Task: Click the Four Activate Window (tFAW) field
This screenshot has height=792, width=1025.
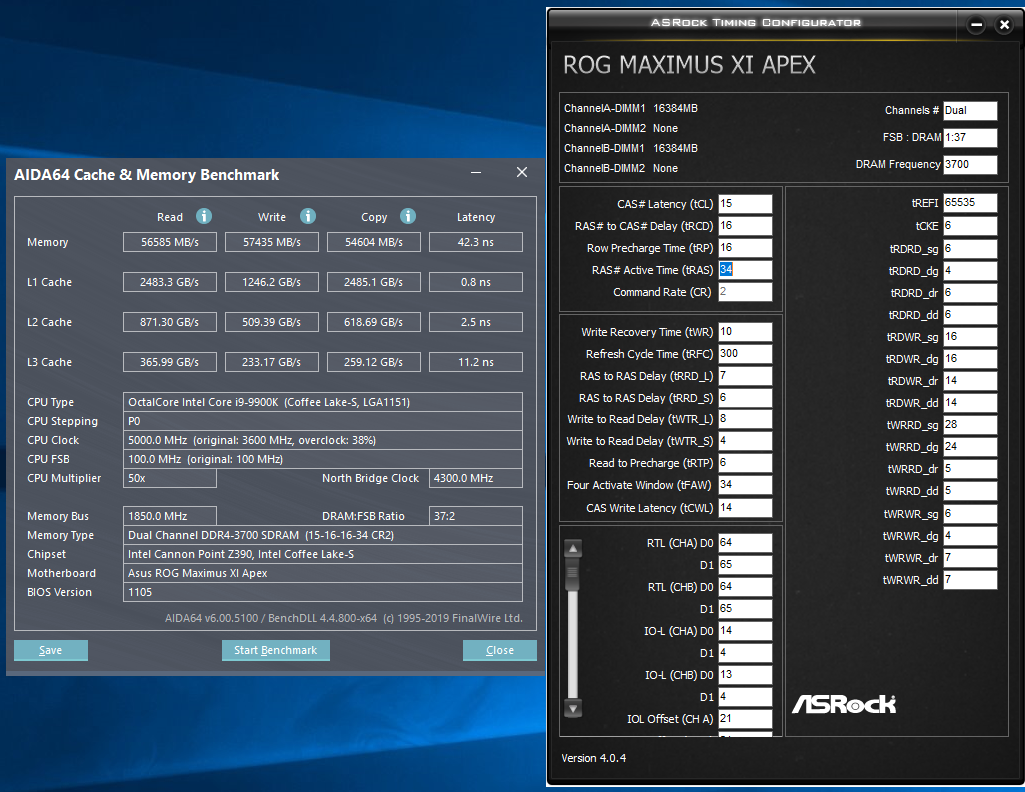Action: [x=745, y=485]
